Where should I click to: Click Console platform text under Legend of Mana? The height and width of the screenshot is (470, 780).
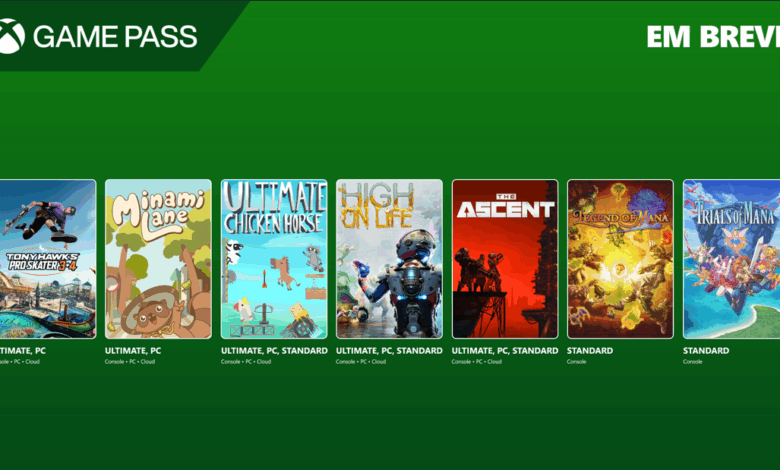577,362
